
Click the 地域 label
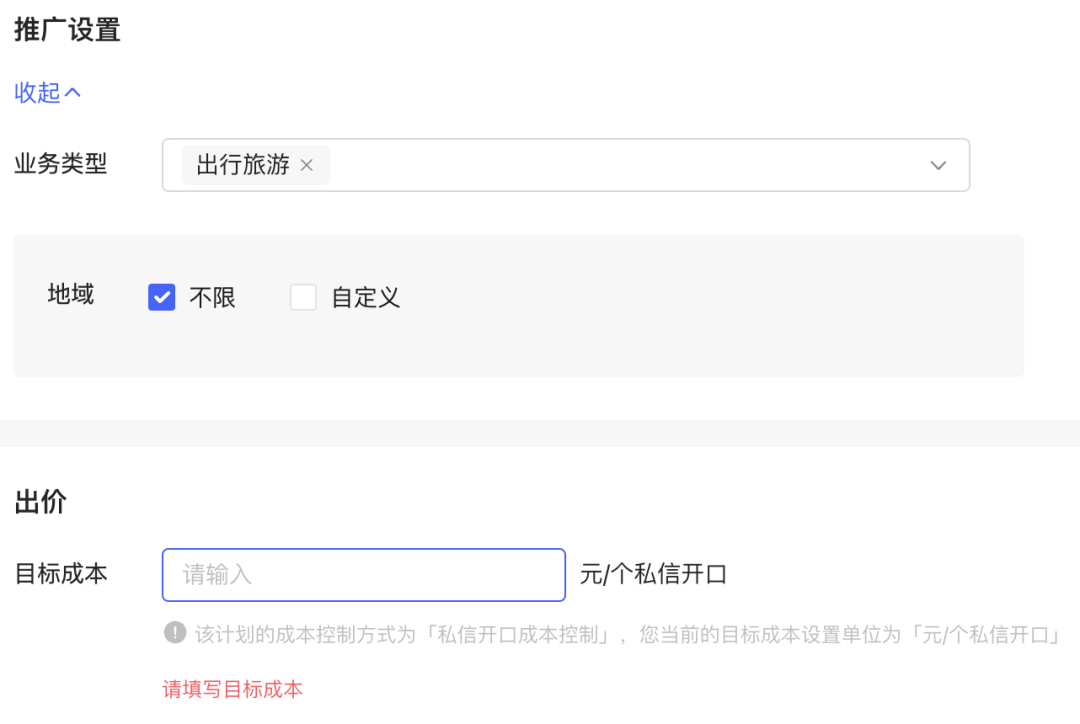[70, 295]
